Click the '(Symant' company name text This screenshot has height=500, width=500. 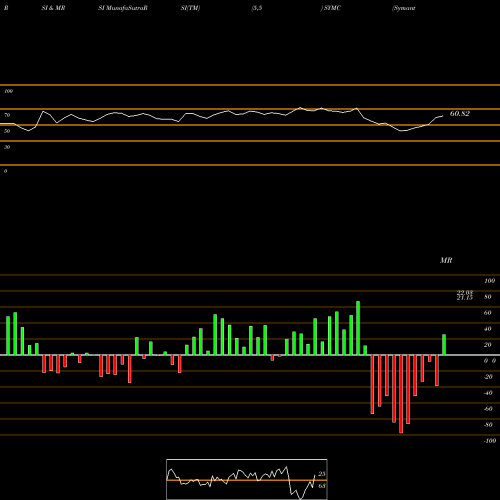[x=404, y=8]
